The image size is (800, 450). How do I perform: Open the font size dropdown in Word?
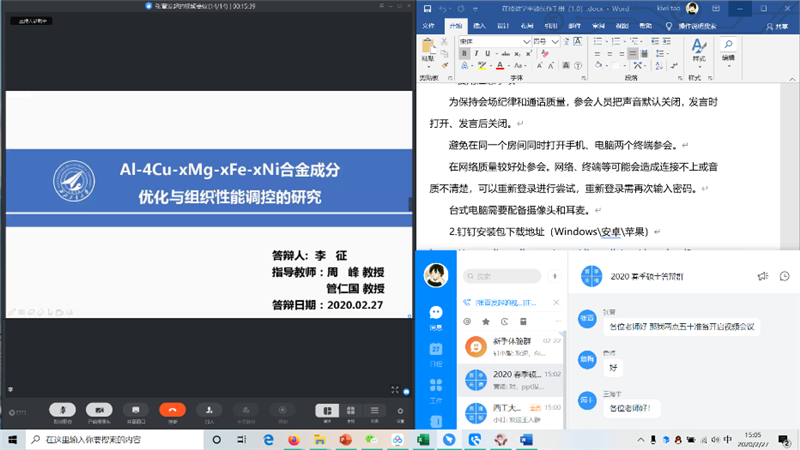coord(555,41)
